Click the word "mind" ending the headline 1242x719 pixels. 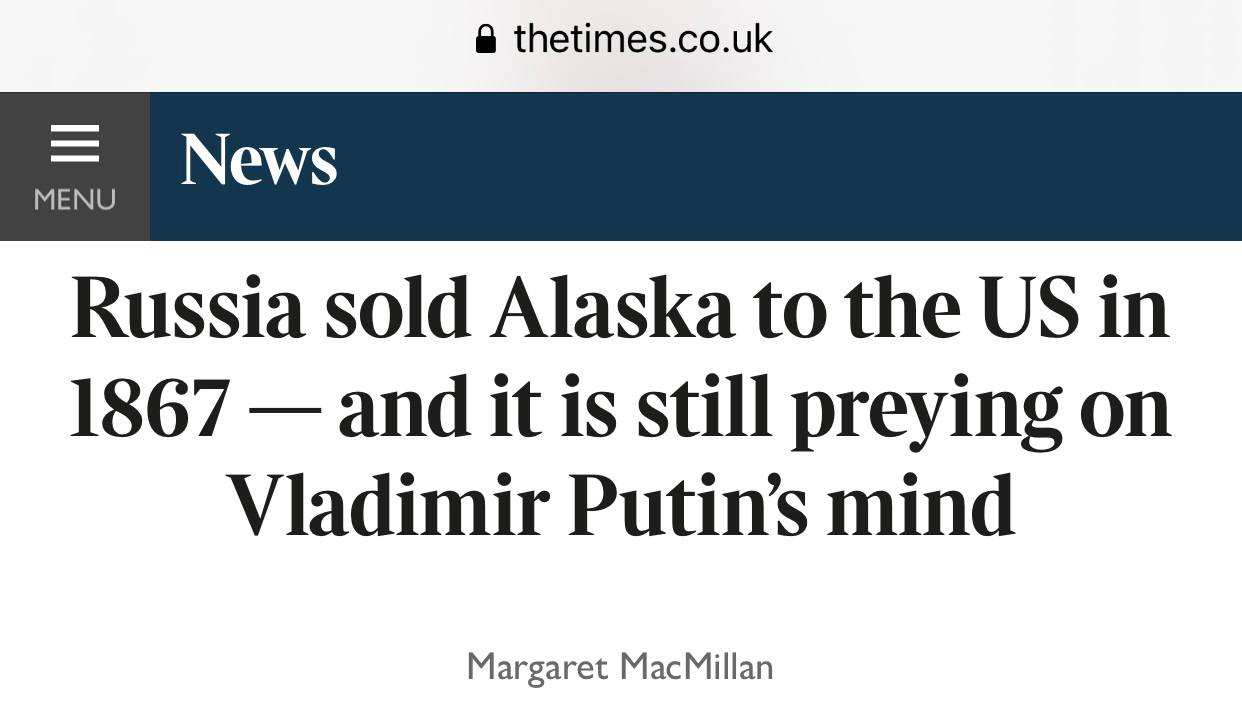[x=921, y=505]
